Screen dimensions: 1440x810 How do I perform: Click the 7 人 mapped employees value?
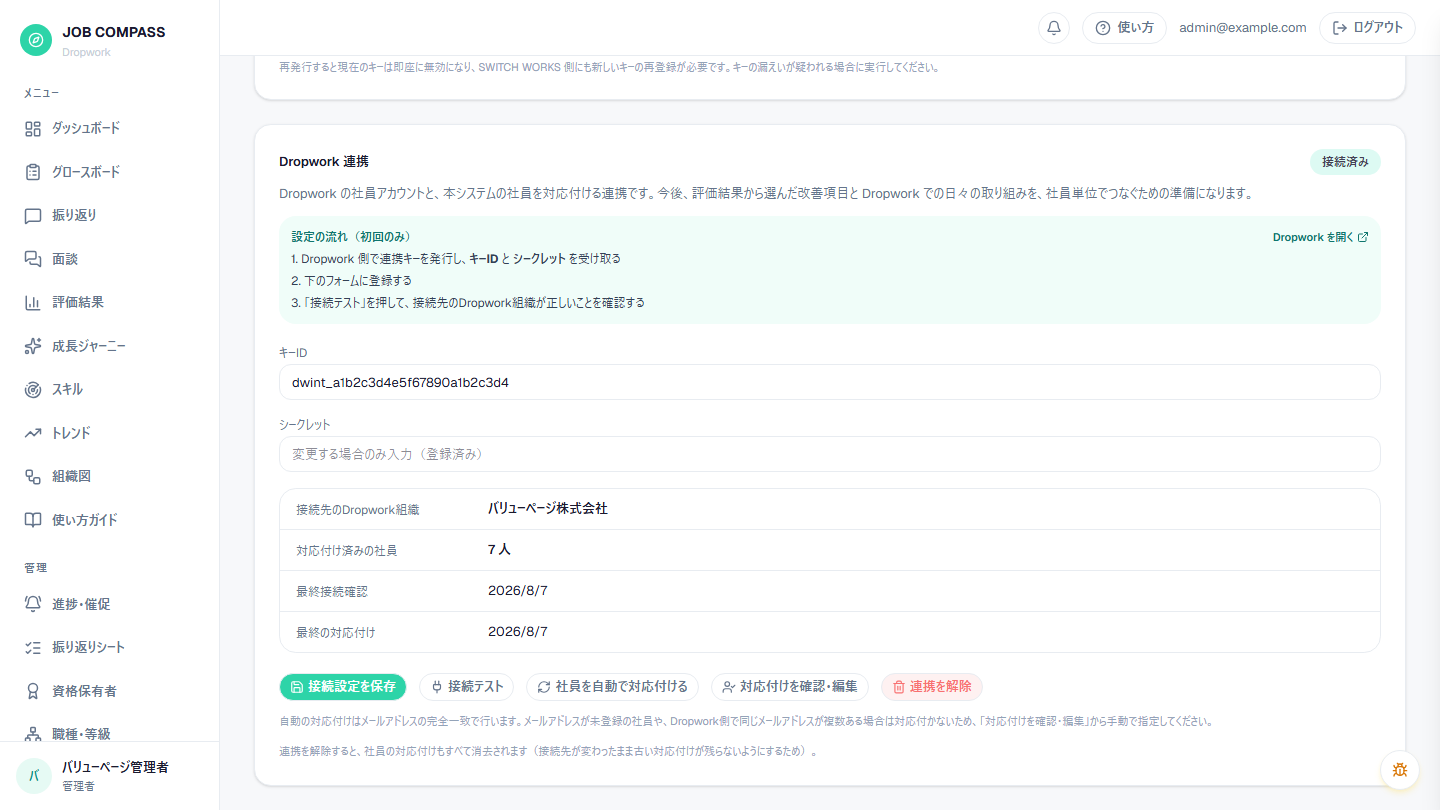(x=499, y=550)
